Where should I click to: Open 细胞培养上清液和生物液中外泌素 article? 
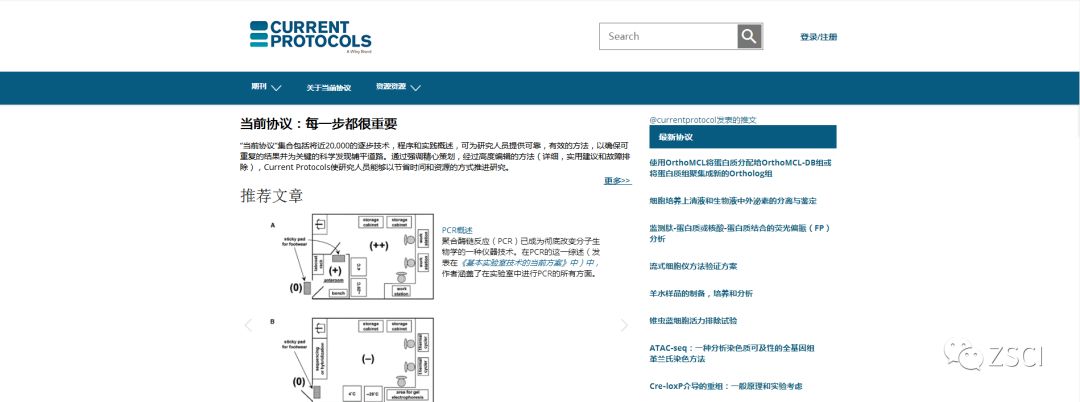[733, 201]
